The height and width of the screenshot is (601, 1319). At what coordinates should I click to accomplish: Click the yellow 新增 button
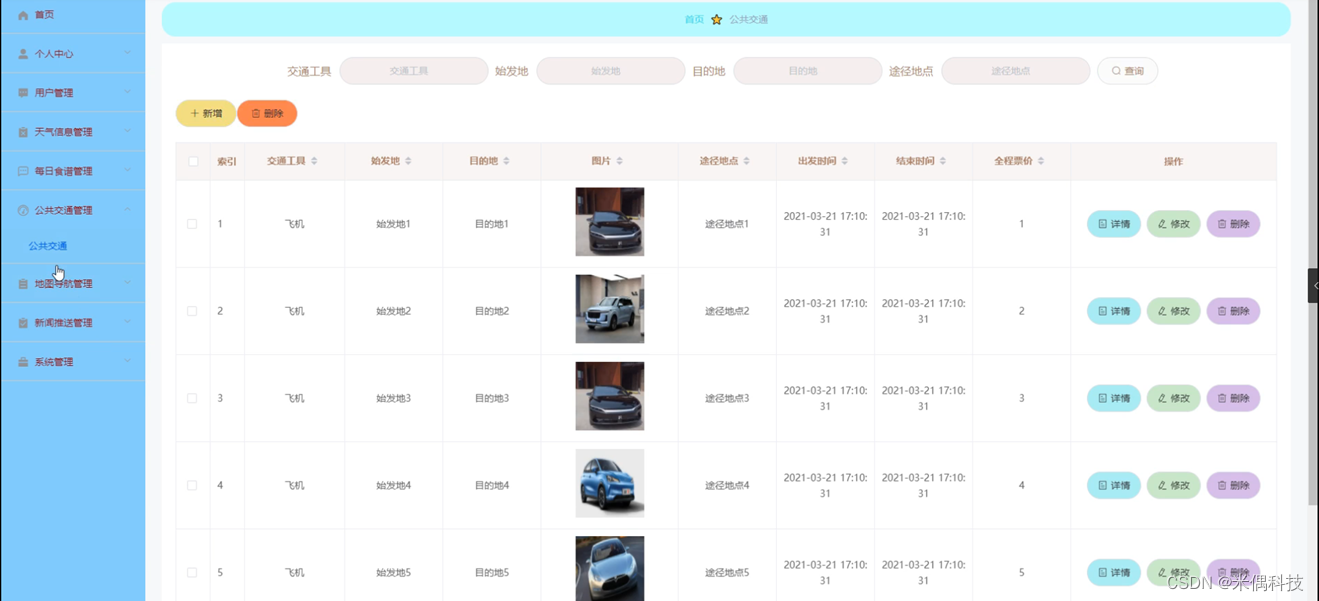click(206, 114)
